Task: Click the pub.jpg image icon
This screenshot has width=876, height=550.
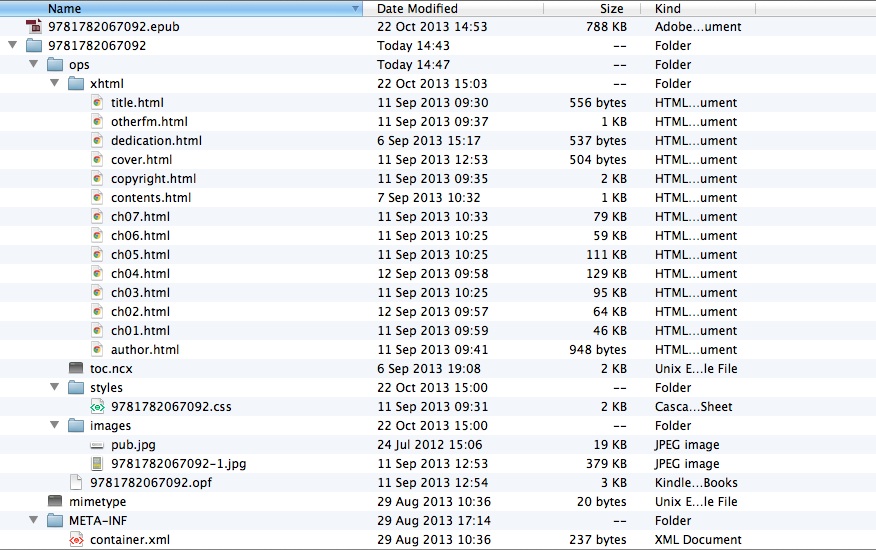Action: click(97, 445)
